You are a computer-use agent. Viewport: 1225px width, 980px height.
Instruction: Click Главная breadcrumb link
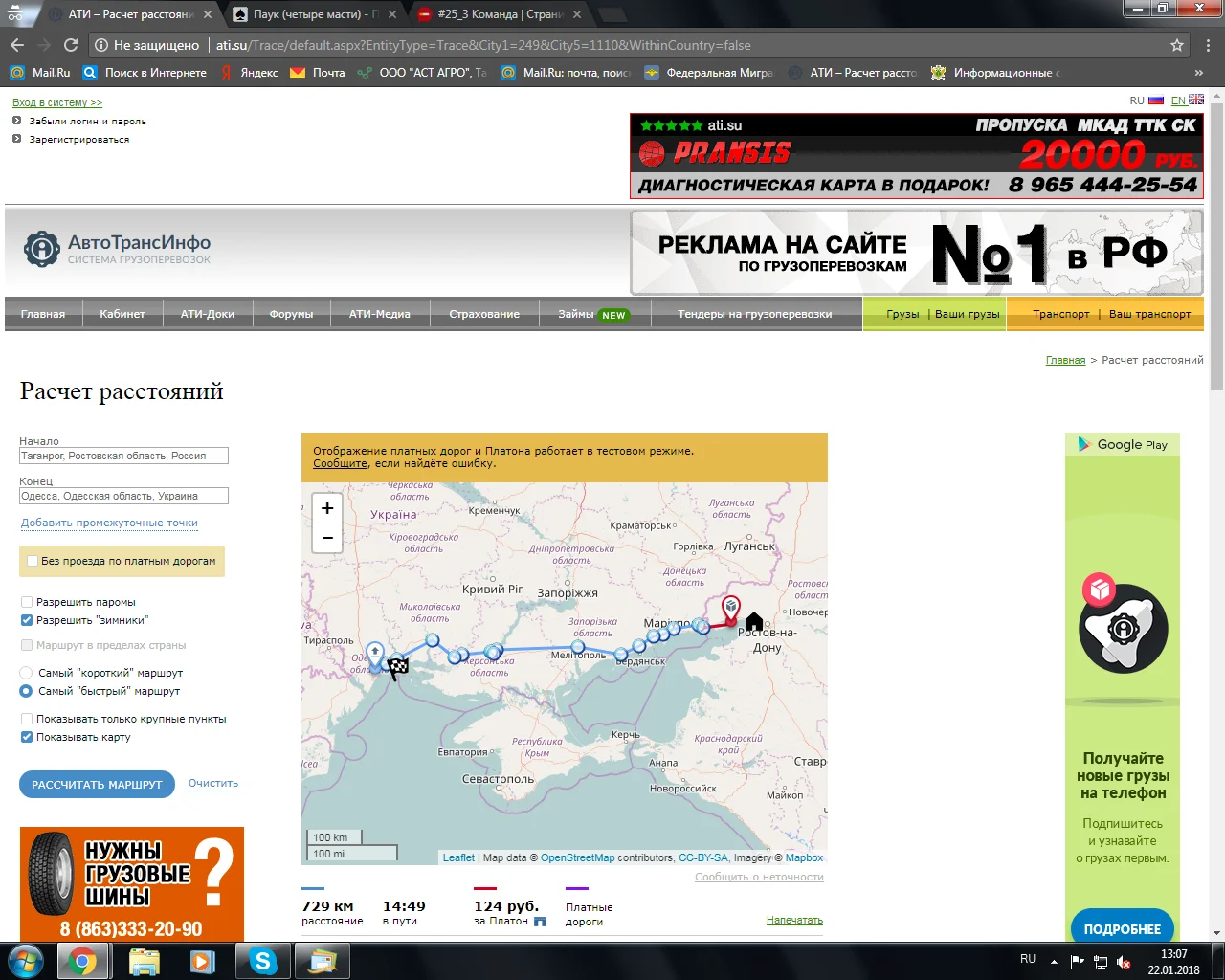point(1065,360)
